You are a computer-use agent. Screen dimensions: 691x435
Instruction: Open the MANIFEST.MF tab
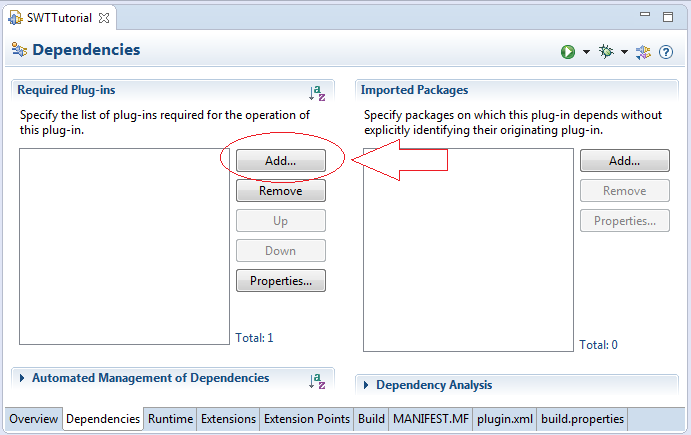(431, 419)
